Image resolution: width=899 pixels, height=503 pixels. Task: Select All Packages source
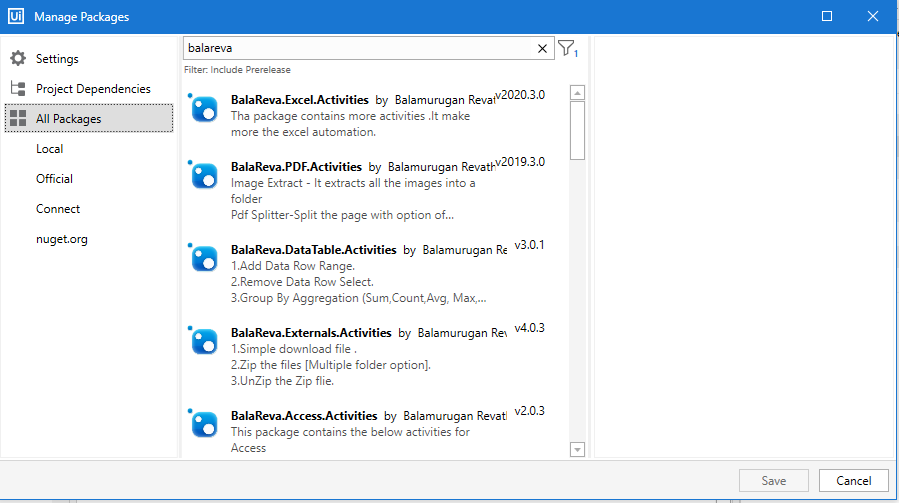point(89,118)
